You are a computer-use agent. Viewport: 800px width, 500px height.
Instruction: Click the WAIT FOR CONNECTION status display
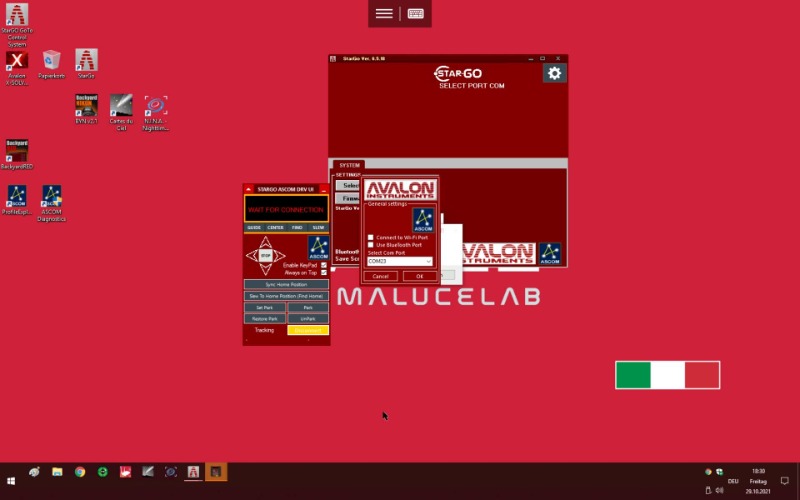[x=286, y=209]
